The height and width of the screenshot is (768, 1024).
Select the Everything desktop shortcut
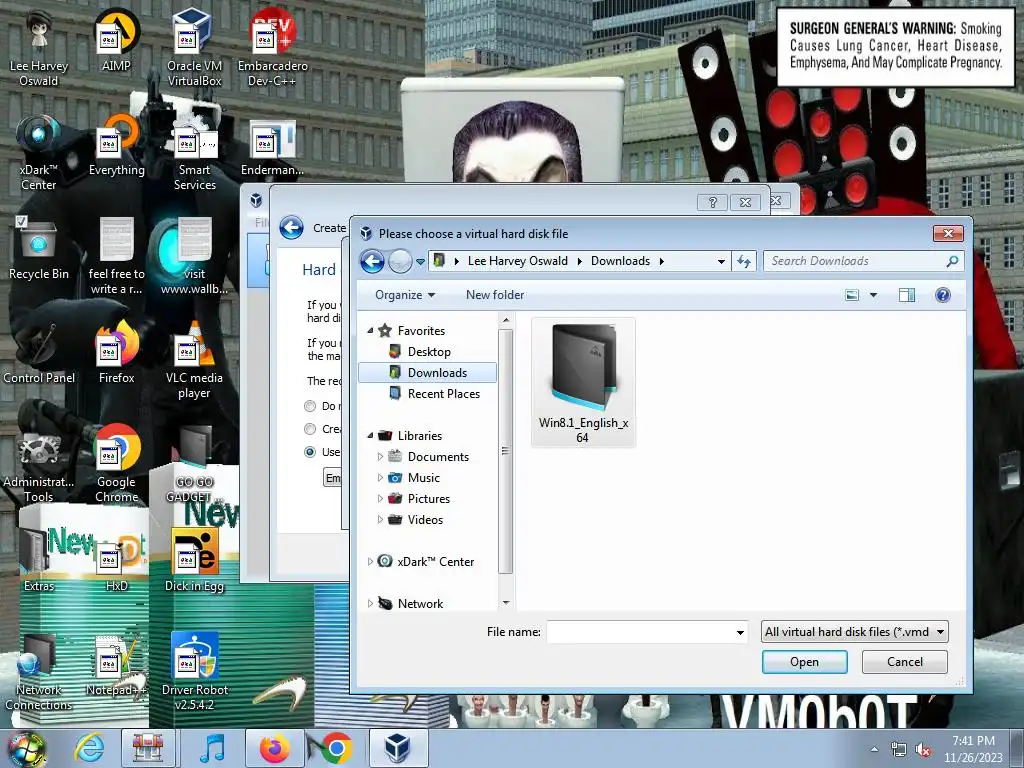point(116,145)
